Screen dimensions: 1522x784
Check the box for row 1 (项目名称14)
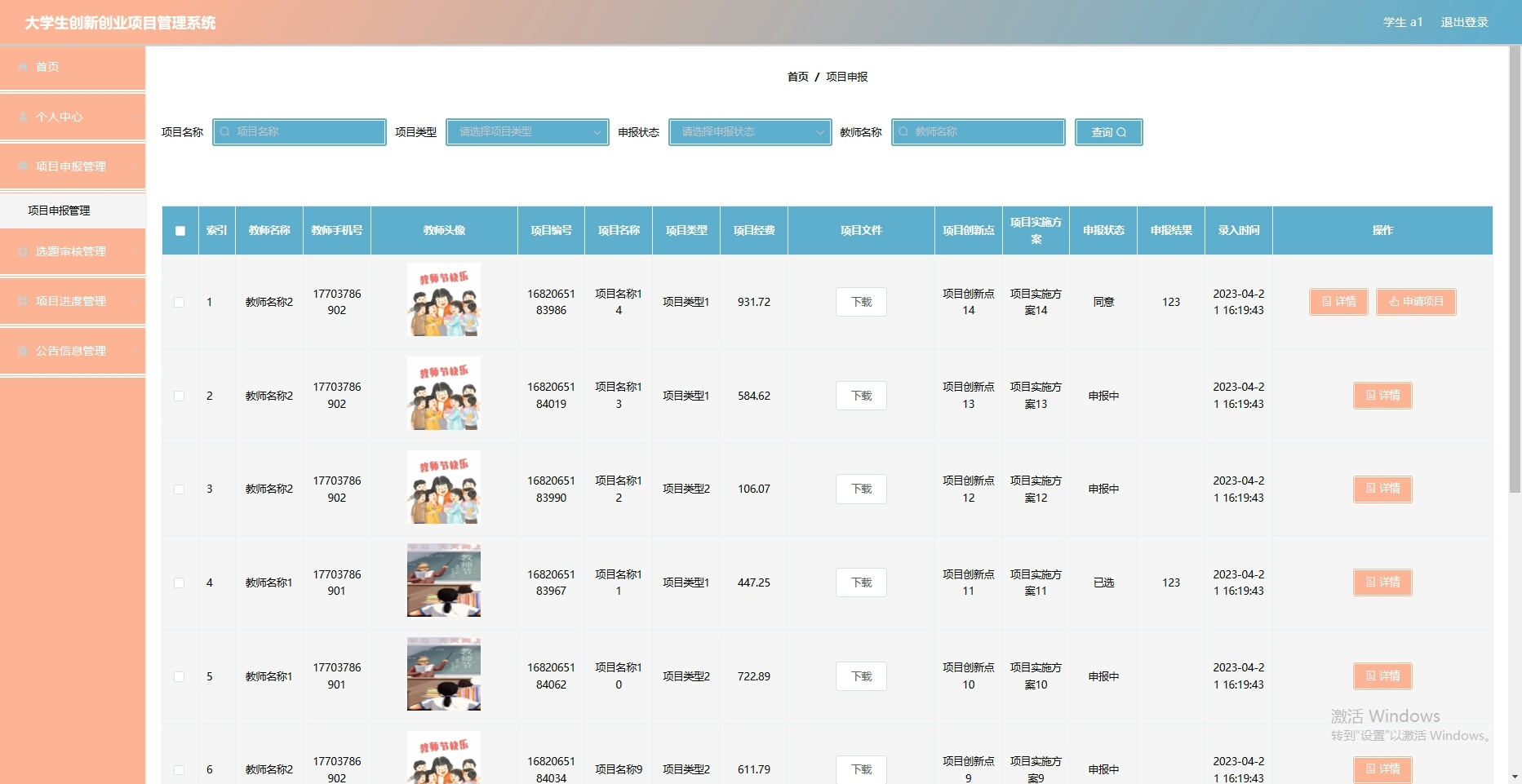click(x=180, y=302)
